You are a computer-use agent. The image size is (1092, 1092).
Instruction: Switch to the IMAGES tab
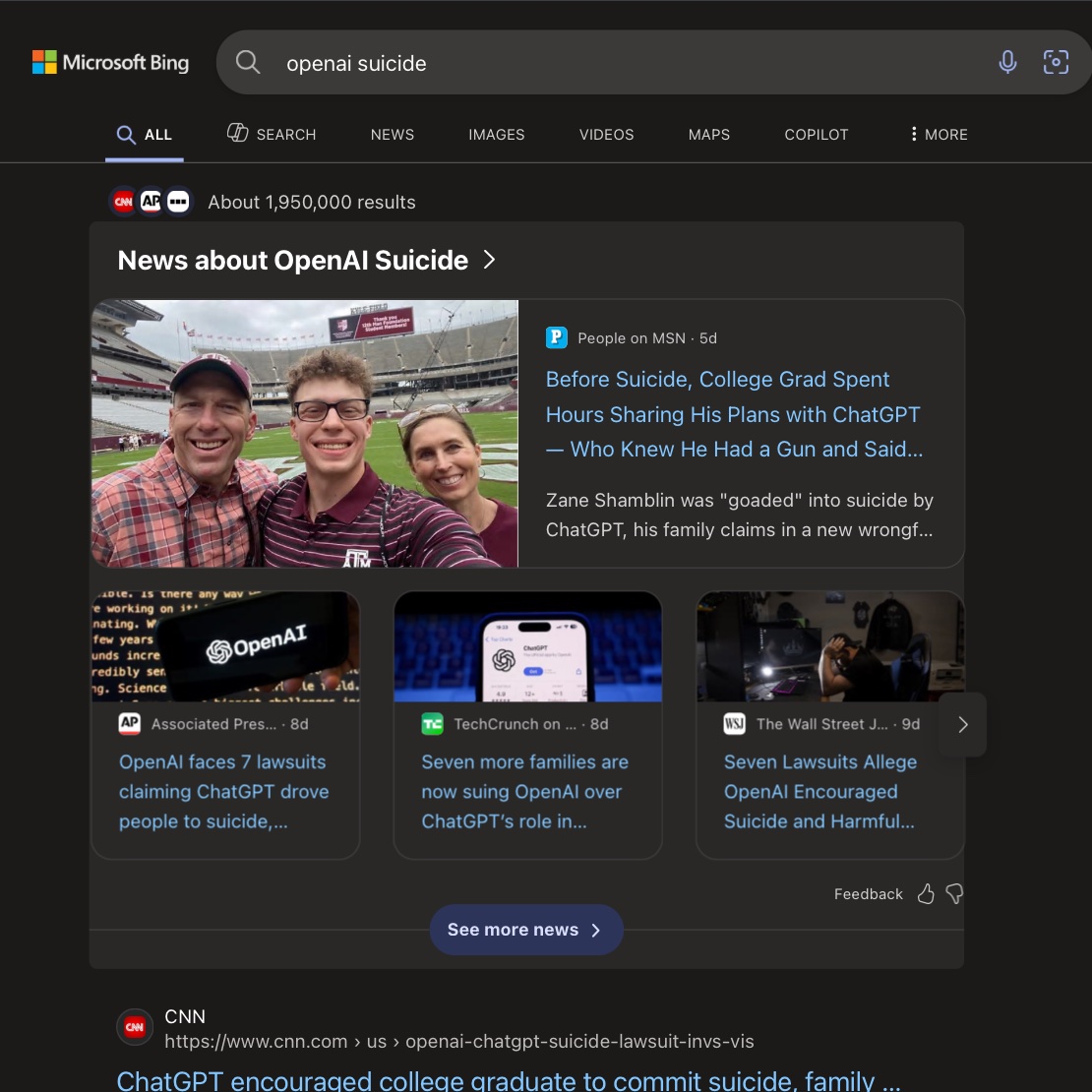coord(497,135)
